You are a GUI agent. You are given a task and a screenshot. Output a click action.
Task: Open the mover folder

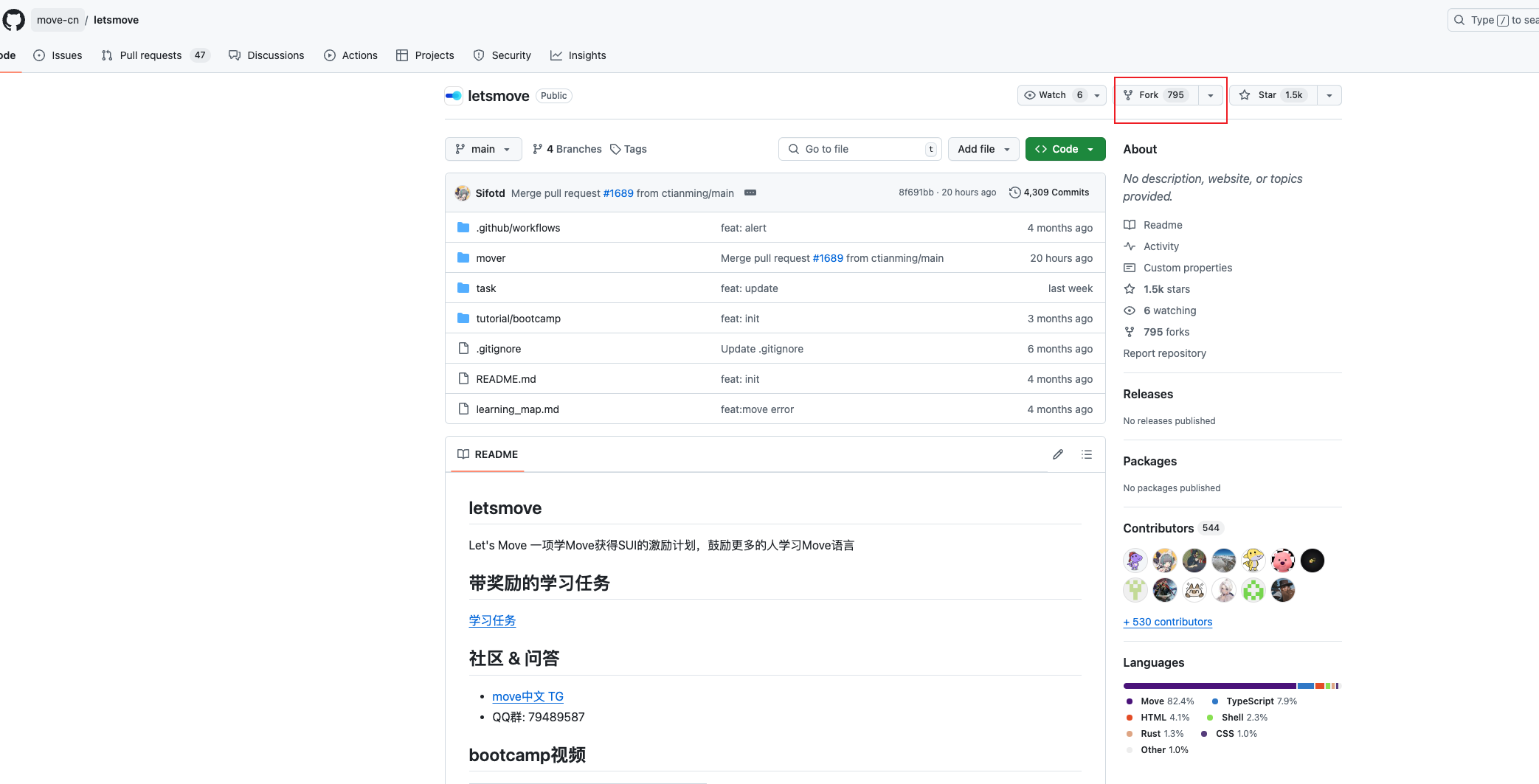(491, 258)
